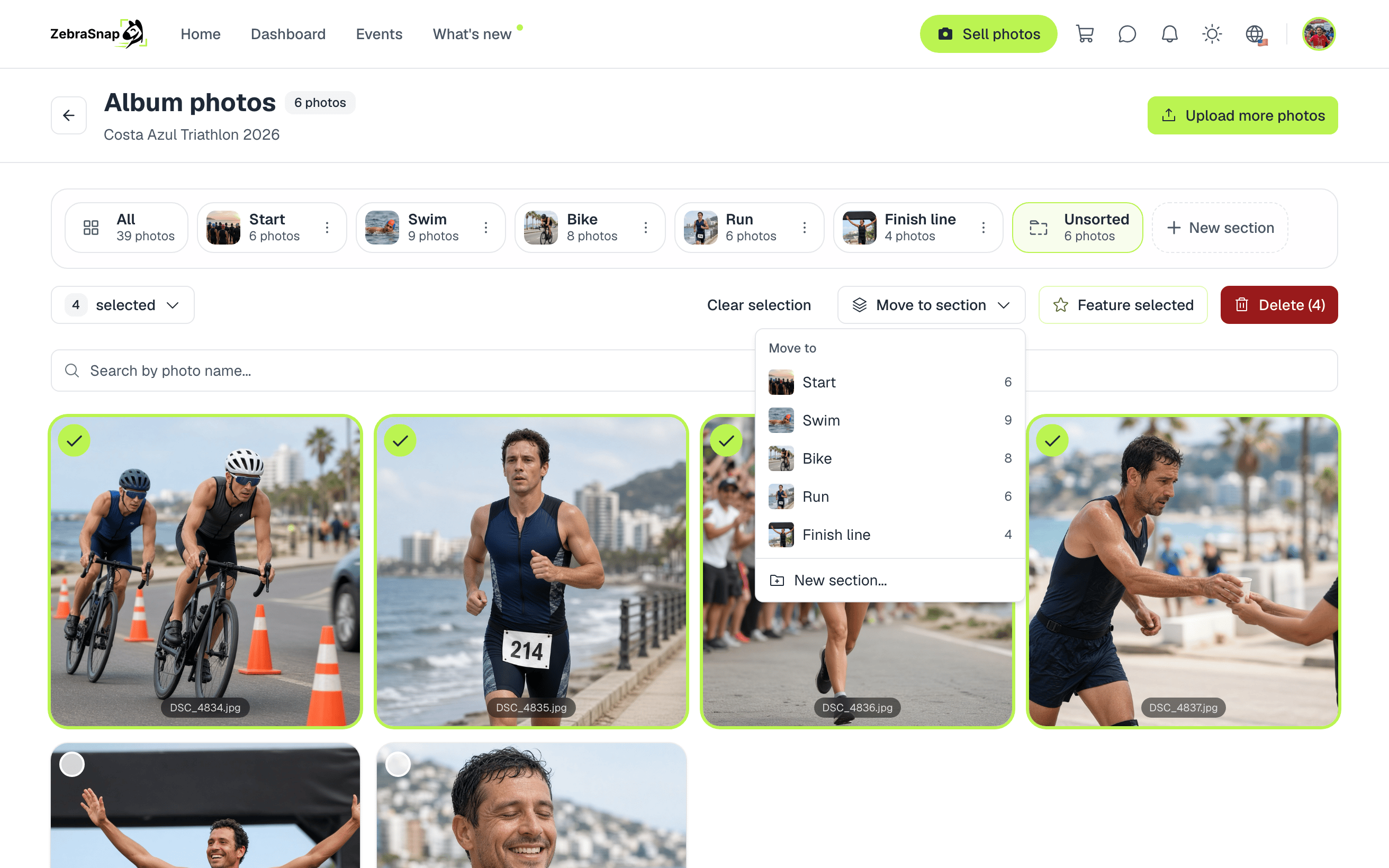Move selected photos to Finish line

(890, 535)
